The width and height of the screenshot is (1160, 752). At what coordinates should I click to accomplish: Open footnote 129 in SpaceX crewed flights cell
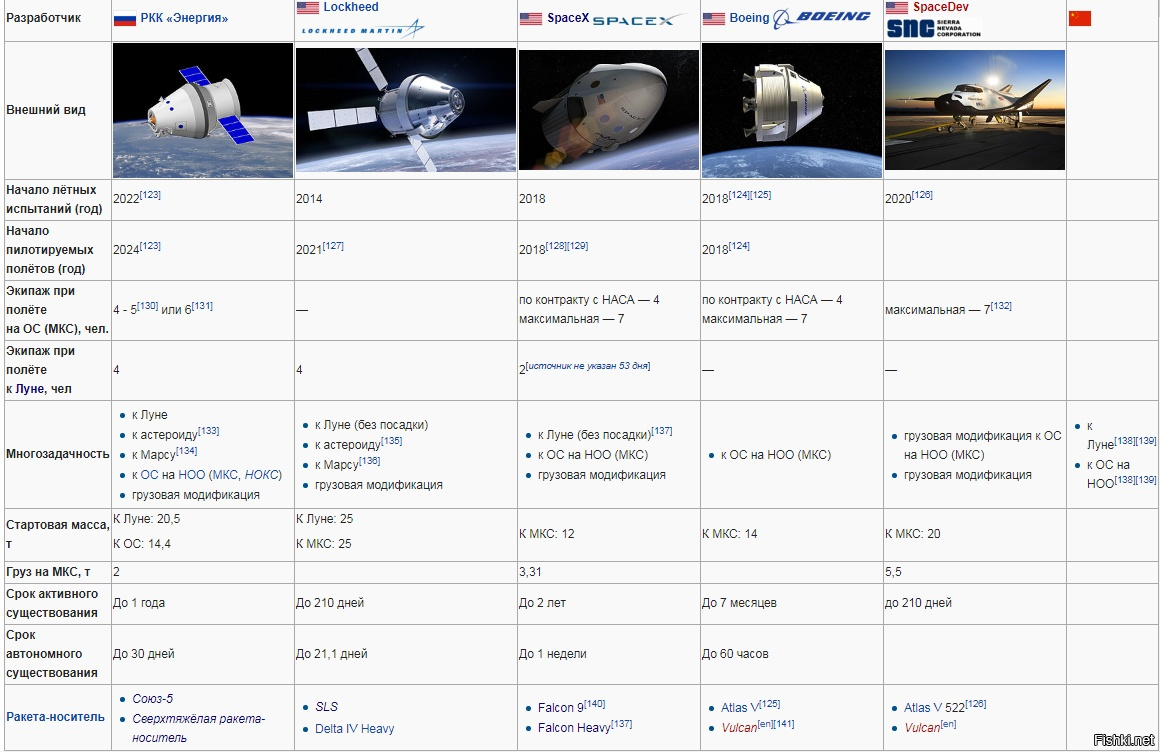click(x=578, y=246)
